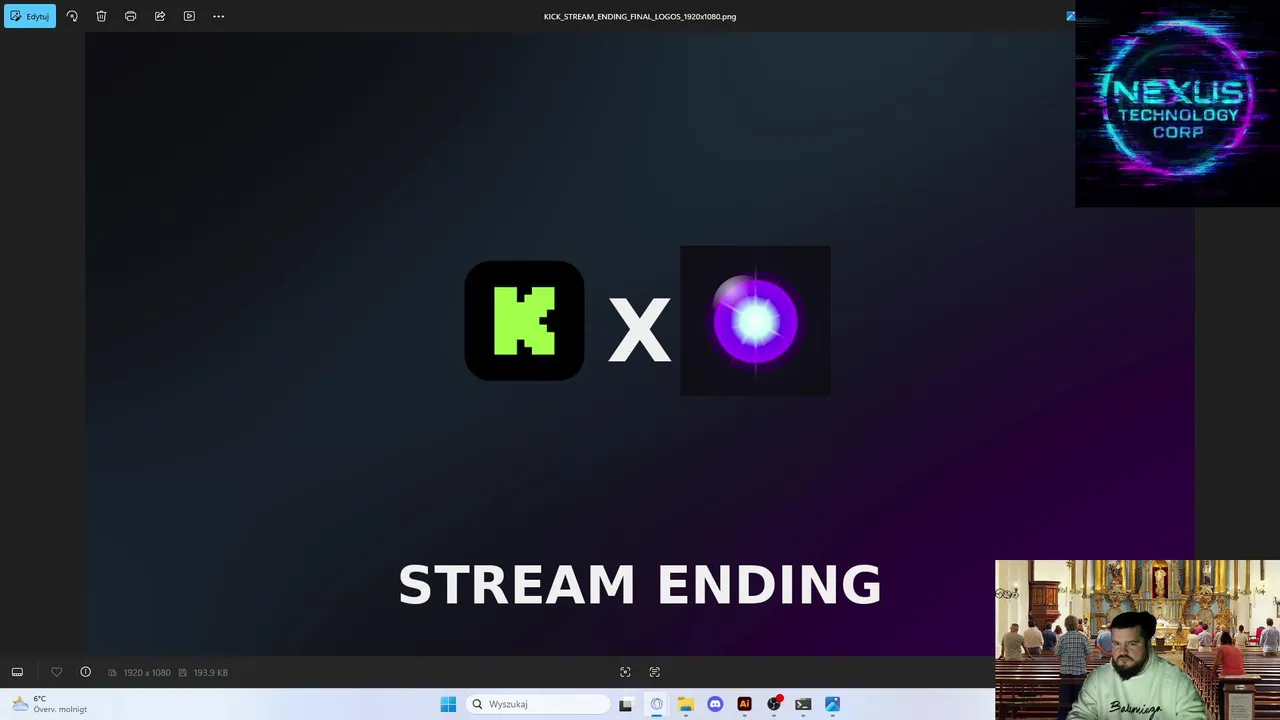Rotate the image using the rotate icon
Image resolution: width=1280 pixels, height=720 pixels.
tap(72, 16)
